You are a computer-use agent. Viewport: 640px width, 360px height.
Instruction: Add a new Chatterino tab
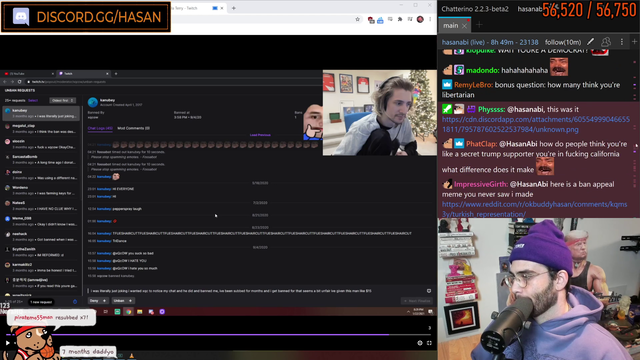coord(479,25)
